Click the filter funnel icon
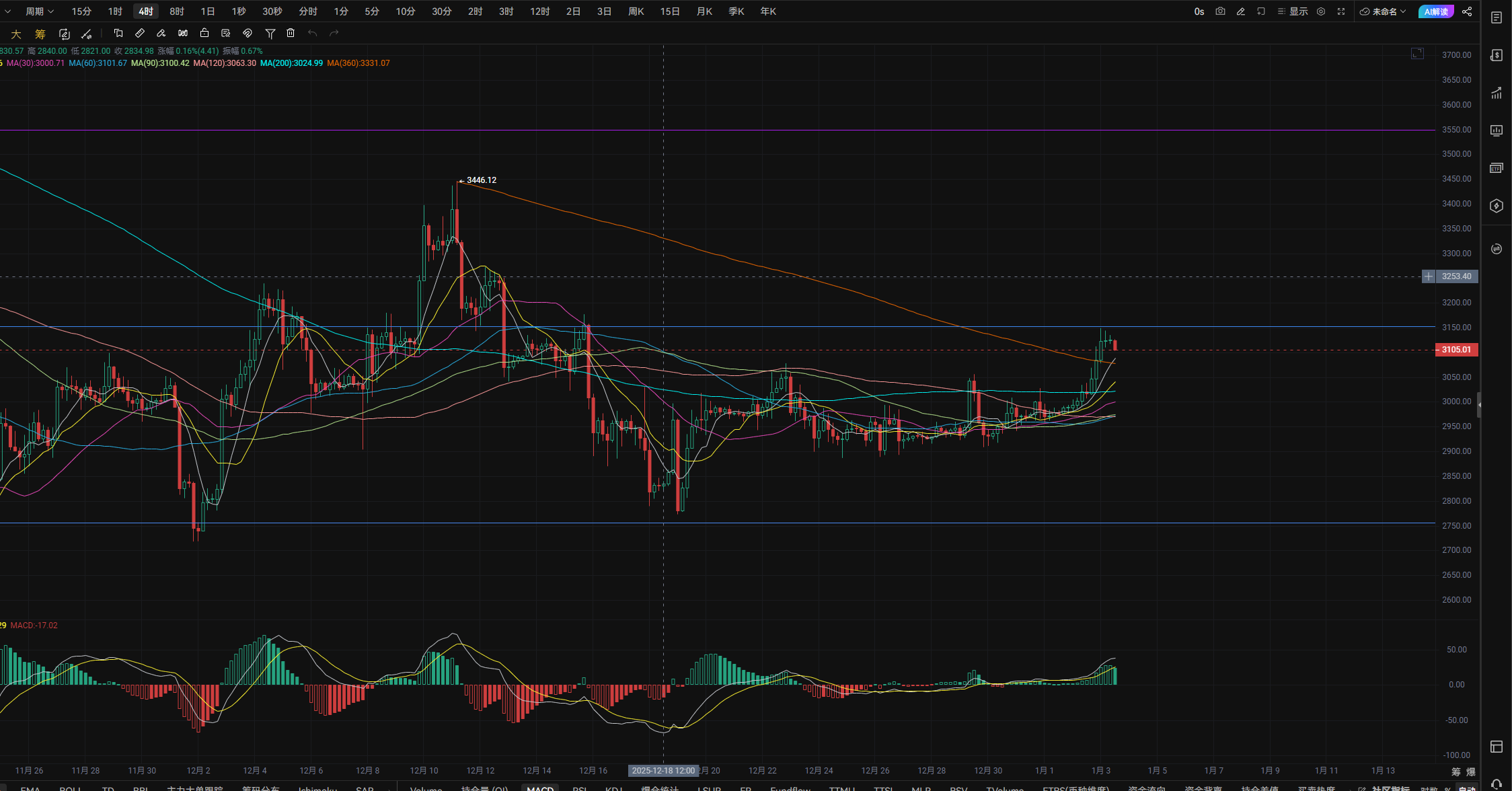The width and height of the screenshot is (1512, 791). pyautogui.click(x=270, y=33)
